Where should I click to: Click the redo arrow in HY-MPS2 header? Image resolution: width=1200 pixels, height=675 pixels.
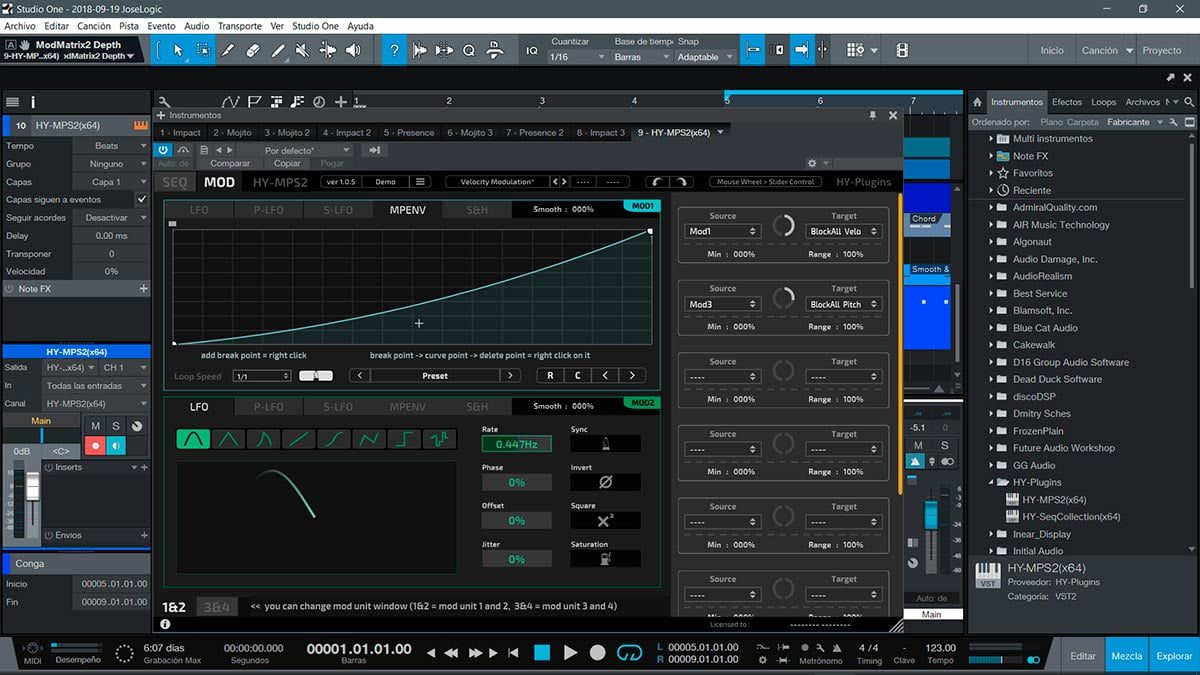(681, 182)
